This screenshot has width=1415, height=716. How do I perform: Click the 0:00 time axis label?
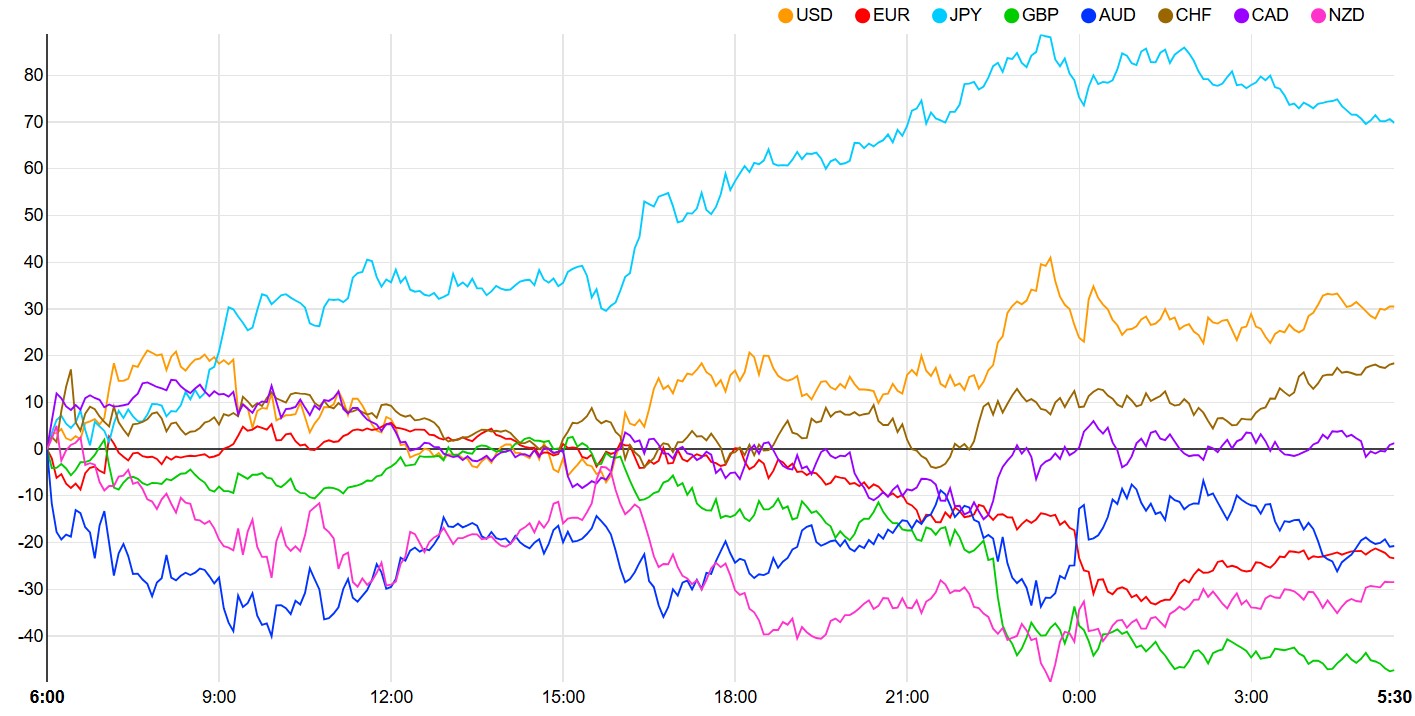(1079, 697)
